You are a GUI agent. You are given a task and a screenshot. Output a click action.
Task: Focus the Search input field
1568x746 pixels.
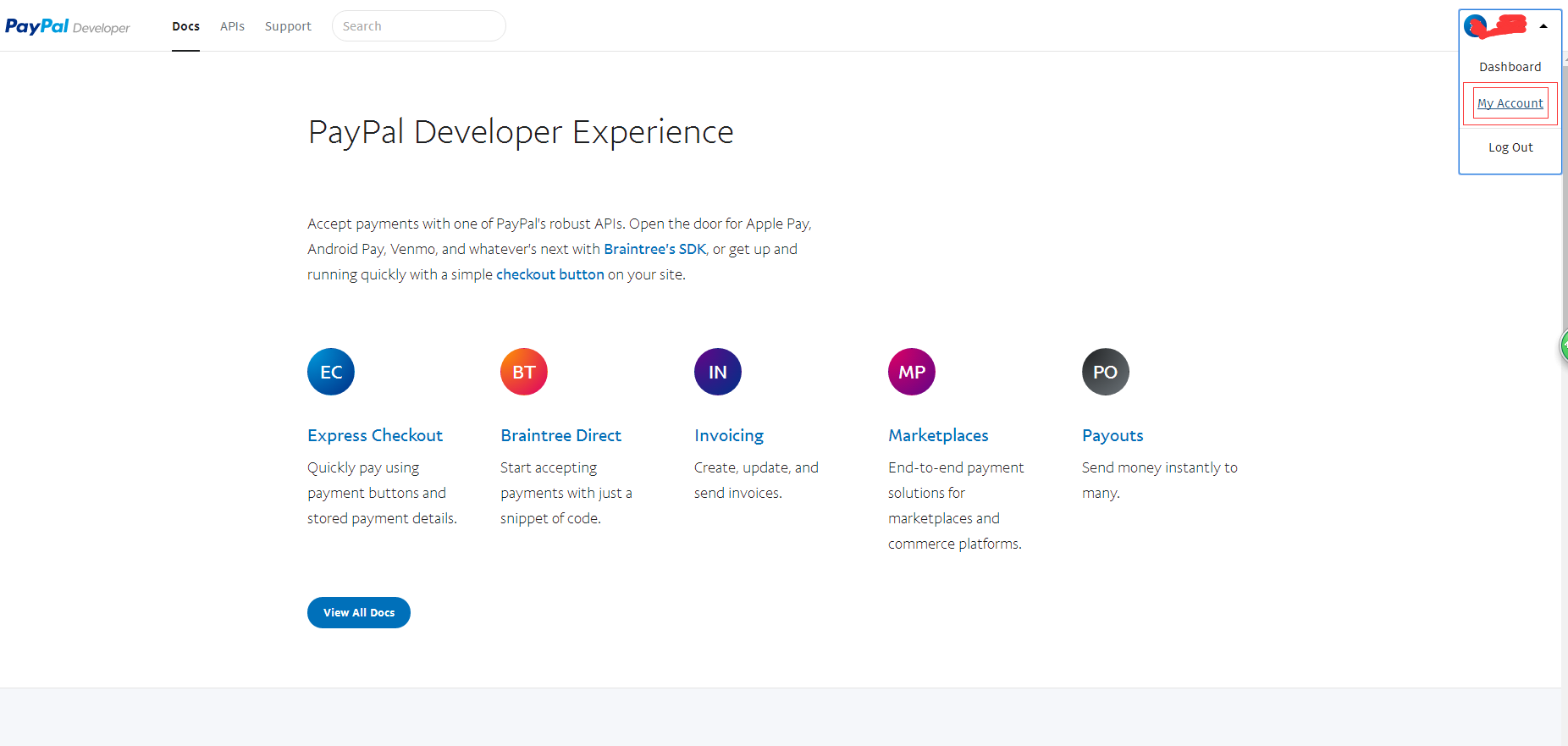pyautogui.click(x=419, y=26)
